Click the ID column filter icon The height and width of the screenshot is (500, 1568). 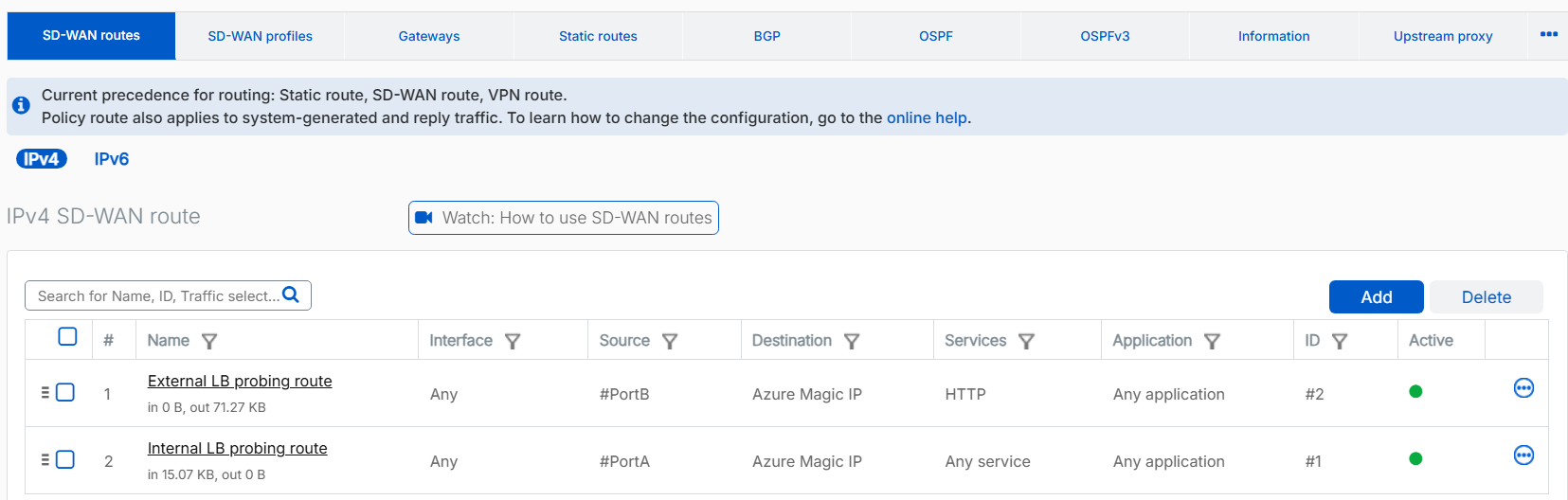pos(1340,341)
